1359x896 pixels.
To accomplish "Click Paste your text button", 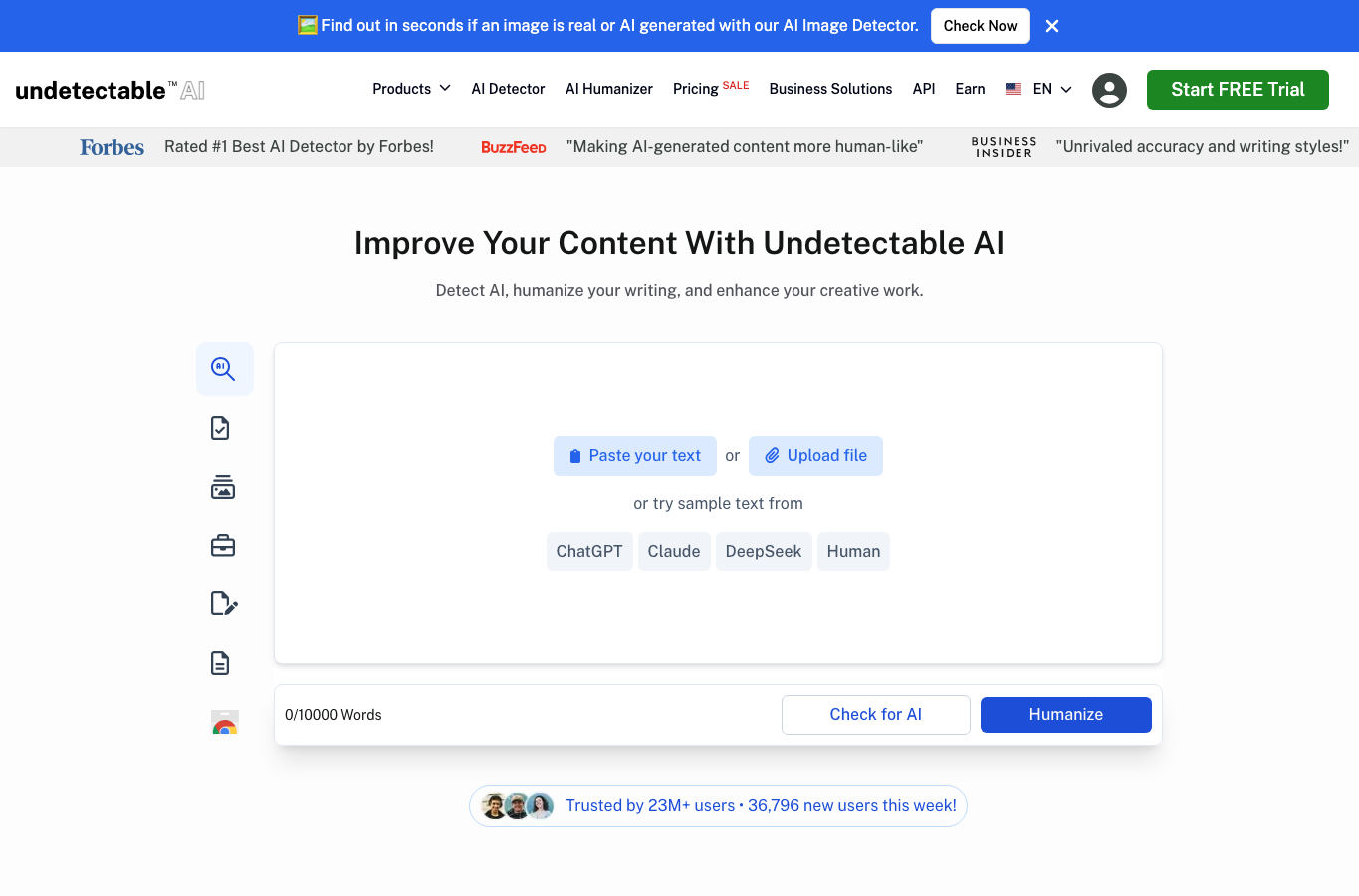I will point(635,456).
